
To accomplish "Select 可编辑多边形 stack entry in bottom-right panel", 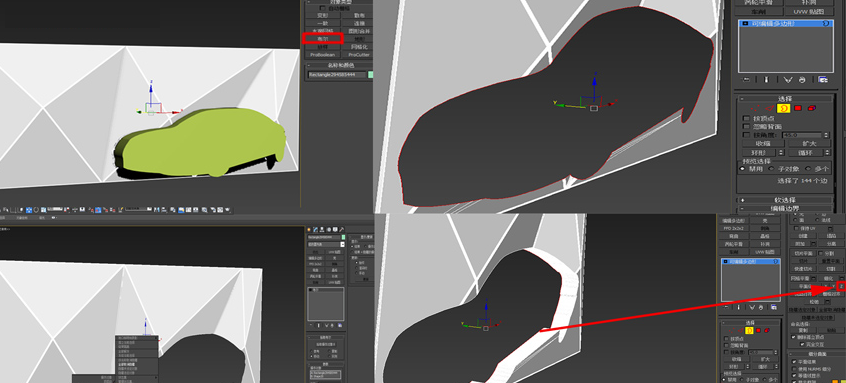I will pyautogui.click(x=751, y=262).
